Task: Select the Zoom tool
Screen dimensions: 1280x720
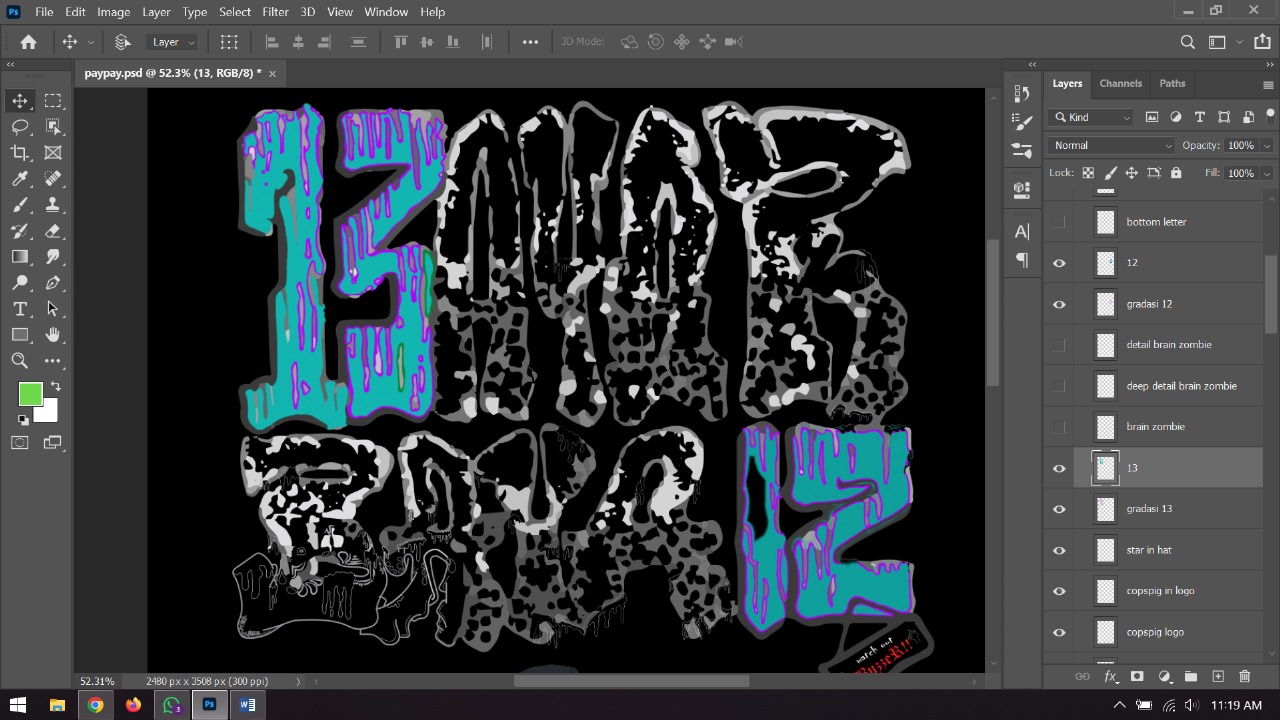Action: [20, 361]
